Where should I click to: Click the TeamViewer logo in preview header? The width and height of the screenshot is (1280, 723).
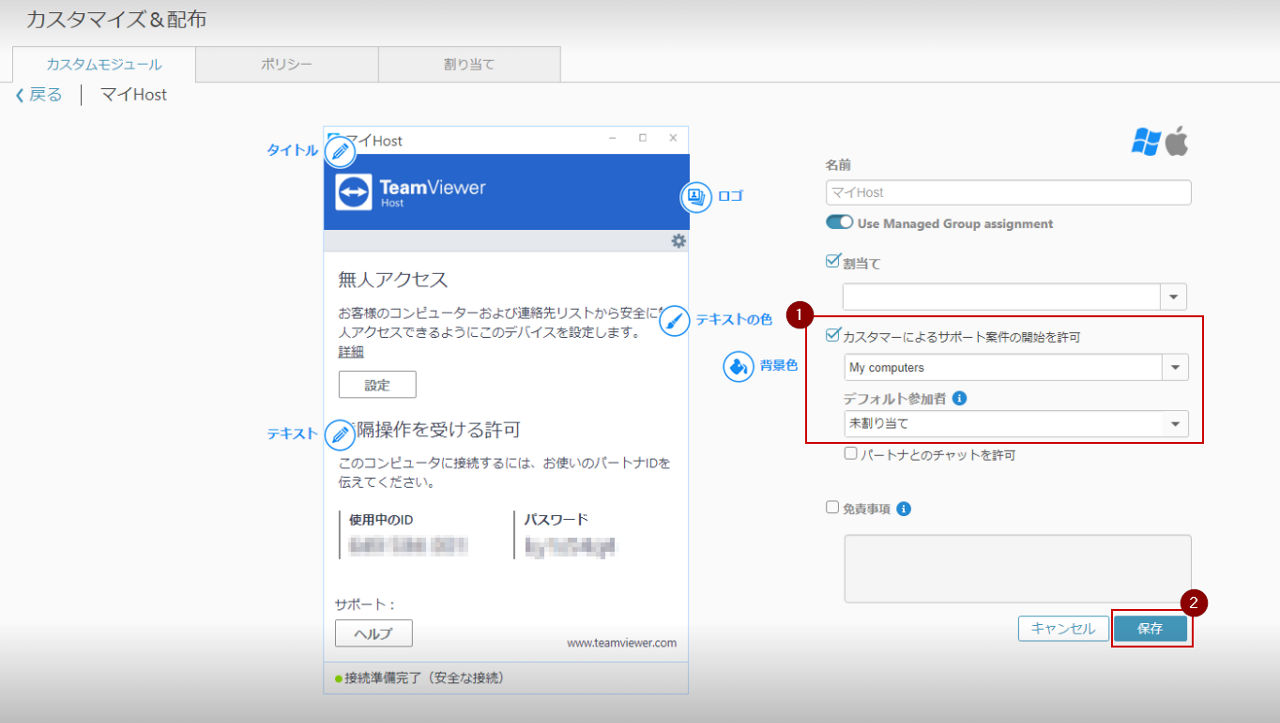(410, 192)
